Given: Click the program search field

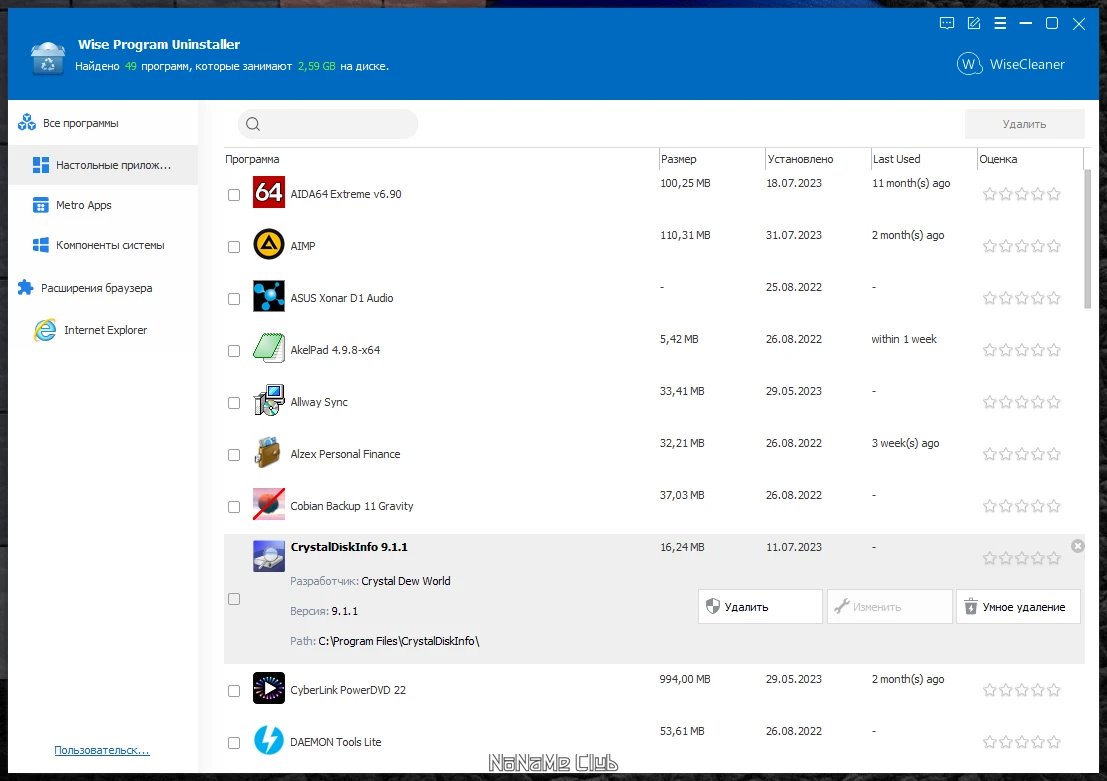Looking at the screenshot, I should coord(328,124).
